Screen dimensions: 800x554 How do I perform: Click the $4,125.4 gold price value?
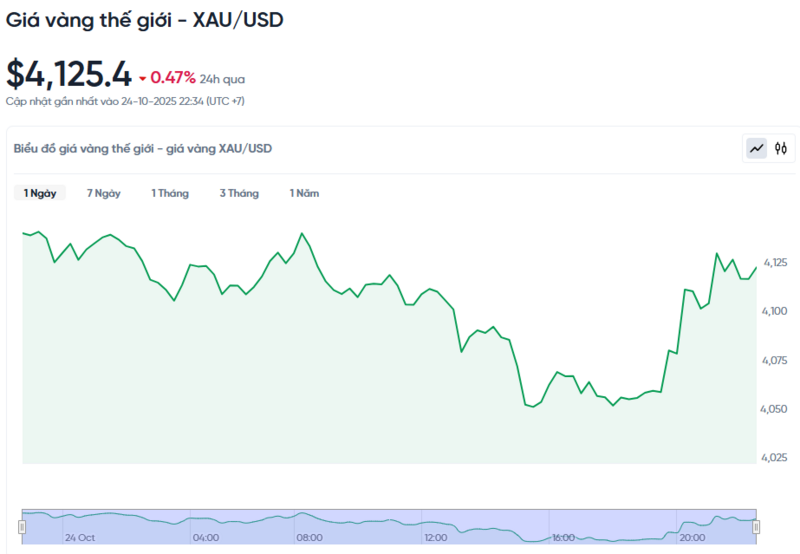point(69,73)
